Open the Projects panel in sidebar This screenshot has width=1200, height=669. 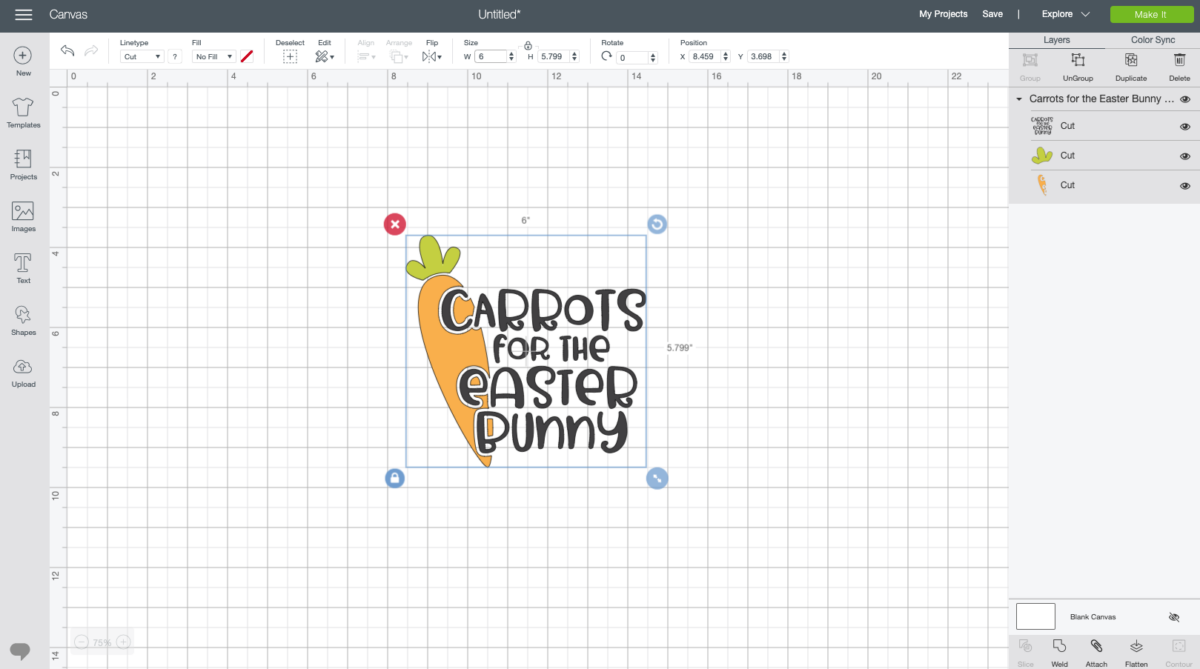(23, 165)
